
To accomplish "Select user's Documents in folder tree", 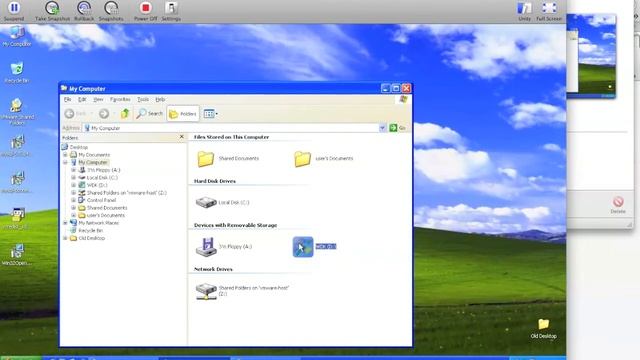I will pos(106,215).
